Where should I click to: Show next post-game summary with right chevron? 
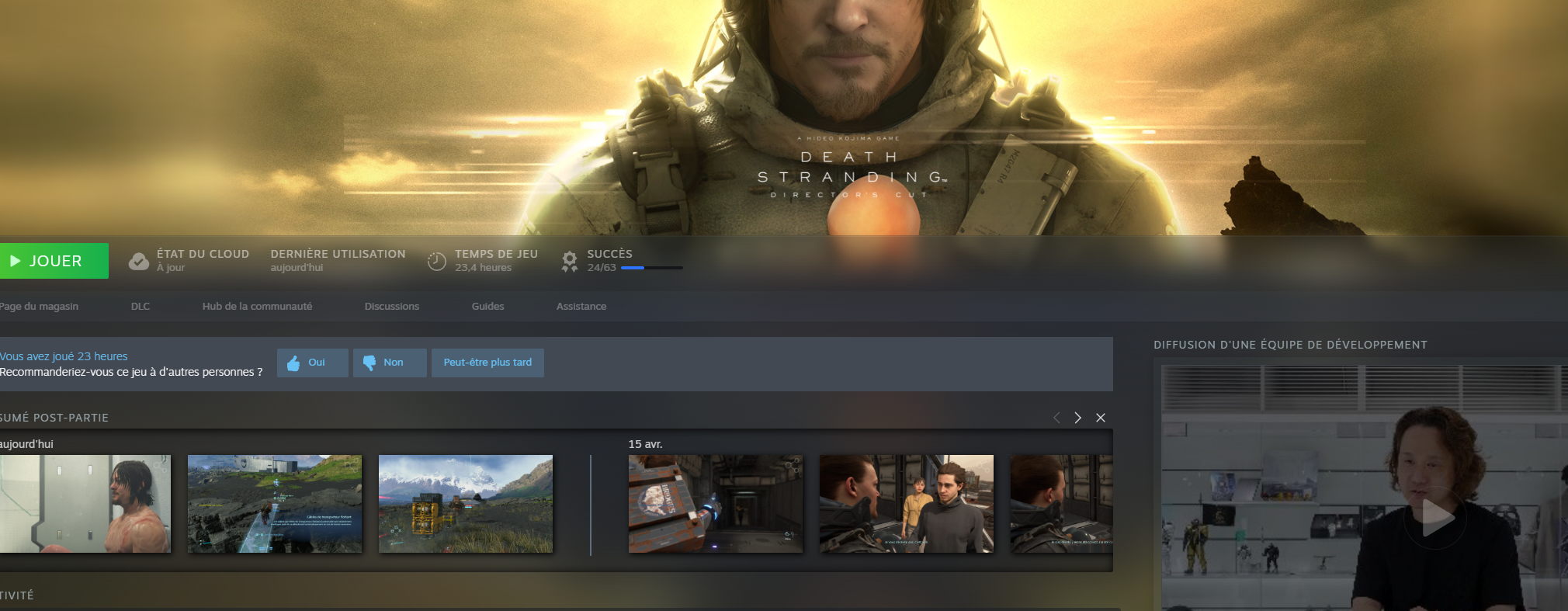tap(1077, 418)
